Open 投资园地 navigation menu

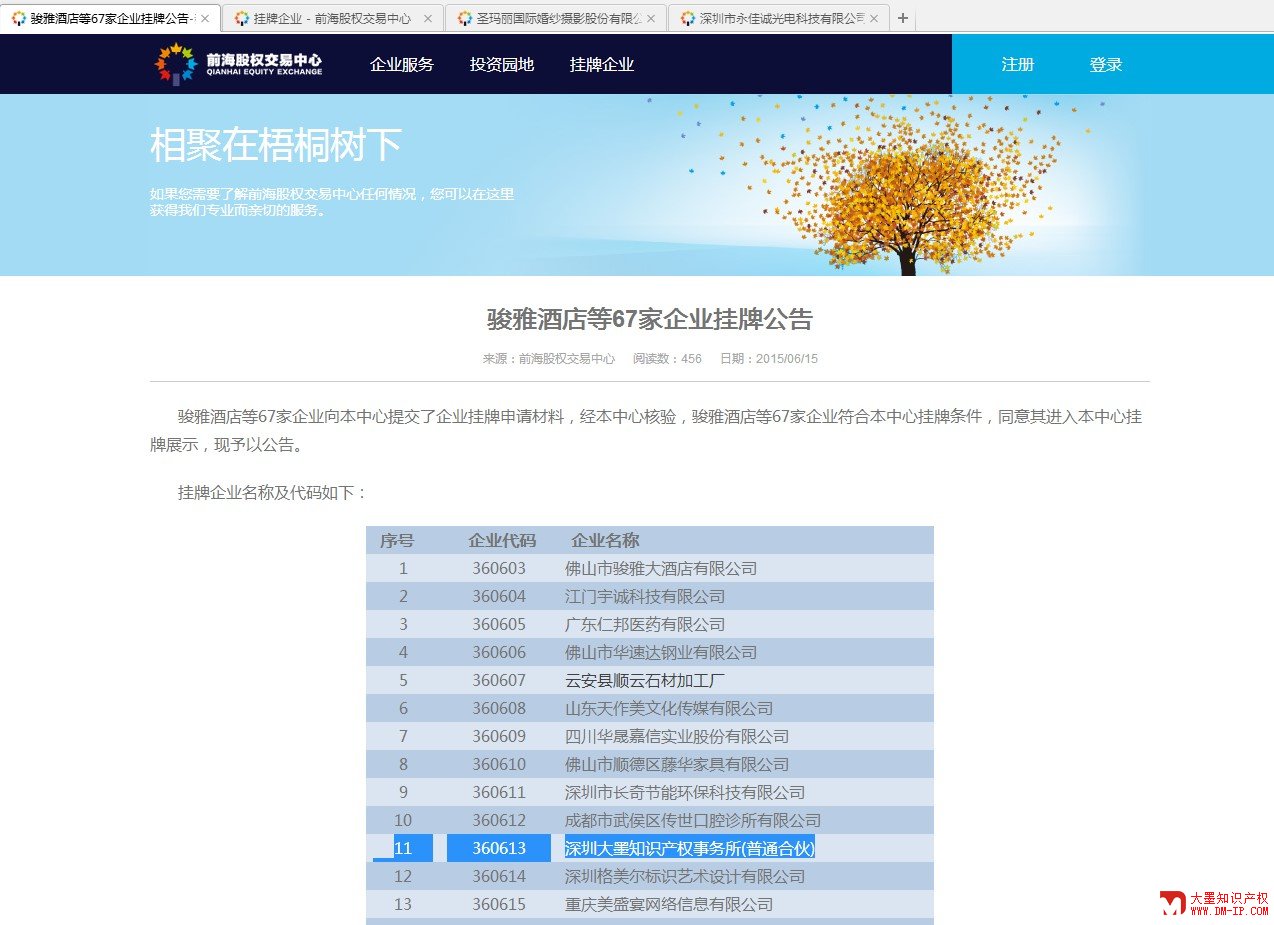[x=502, y=64]
